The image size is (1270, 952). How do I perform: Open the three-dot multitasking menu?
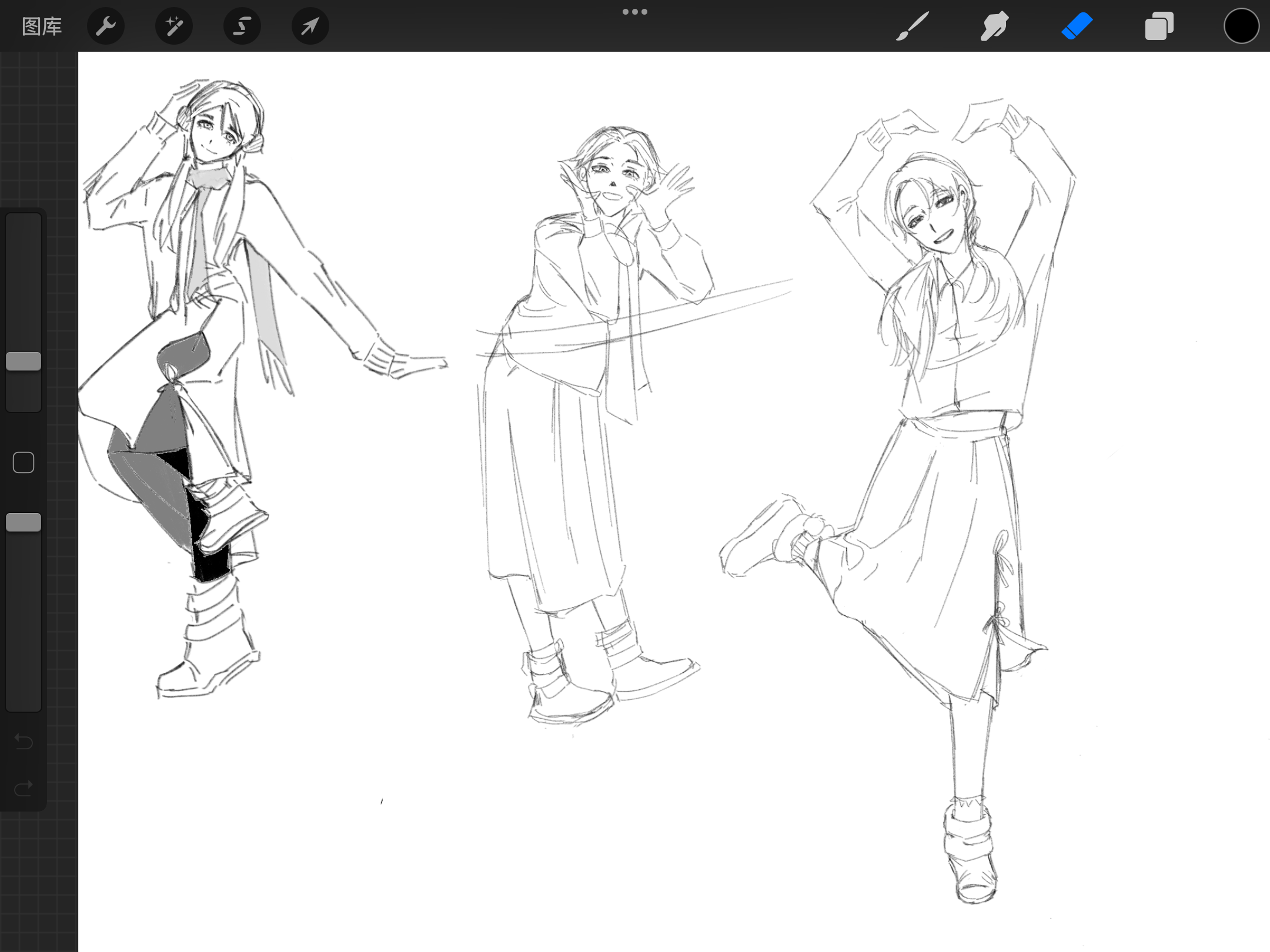[x=635, y=12]
